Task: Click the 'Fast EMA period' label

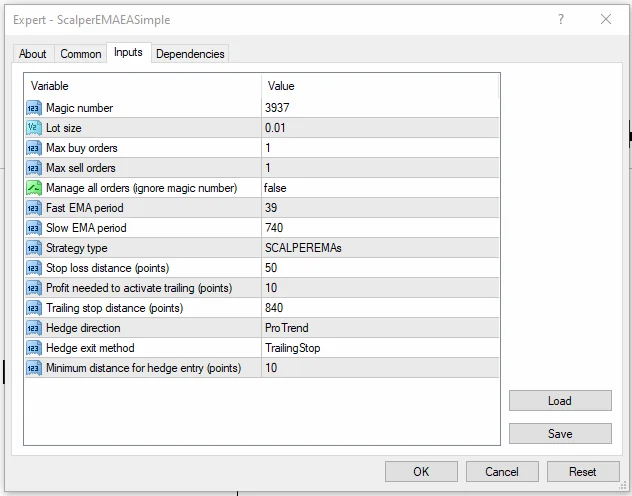Action: point(85,208)
